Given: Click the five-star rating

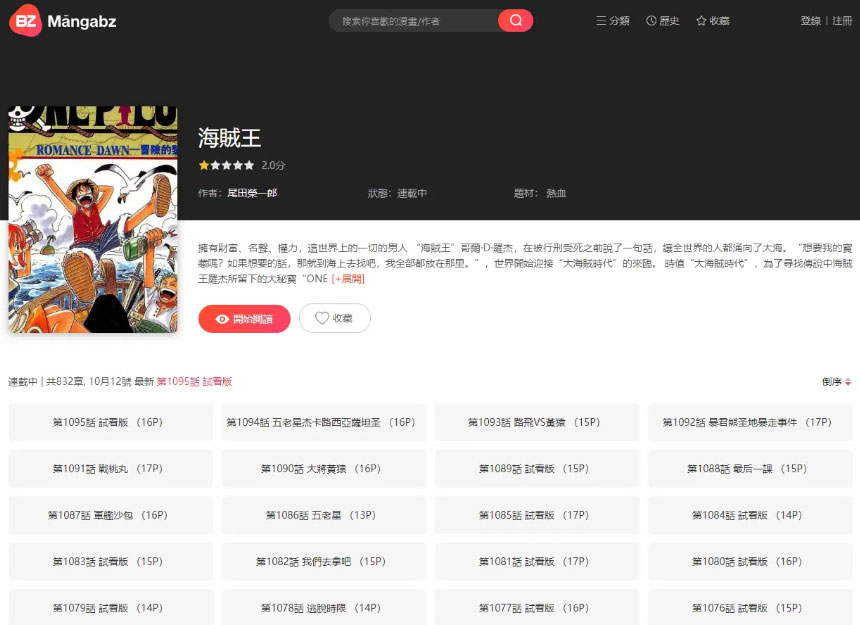Looking at the screenshot, I should click(227, 165).
